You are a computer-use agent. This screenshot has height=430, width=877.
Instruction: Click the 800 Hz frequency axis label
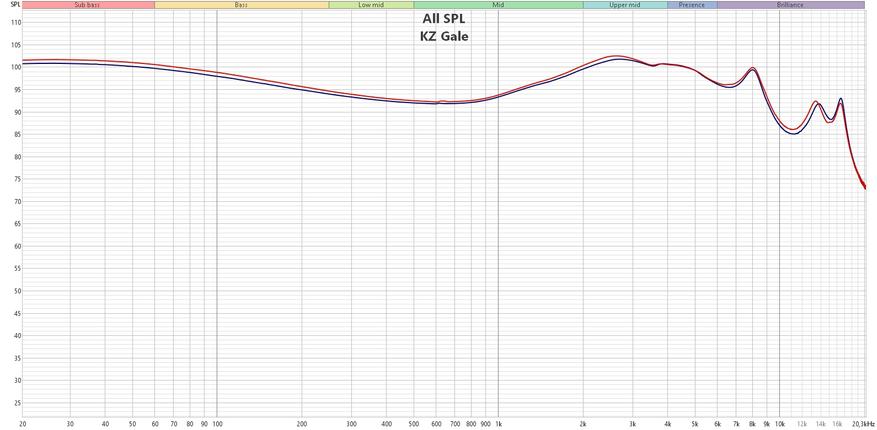tap(471, 424)
